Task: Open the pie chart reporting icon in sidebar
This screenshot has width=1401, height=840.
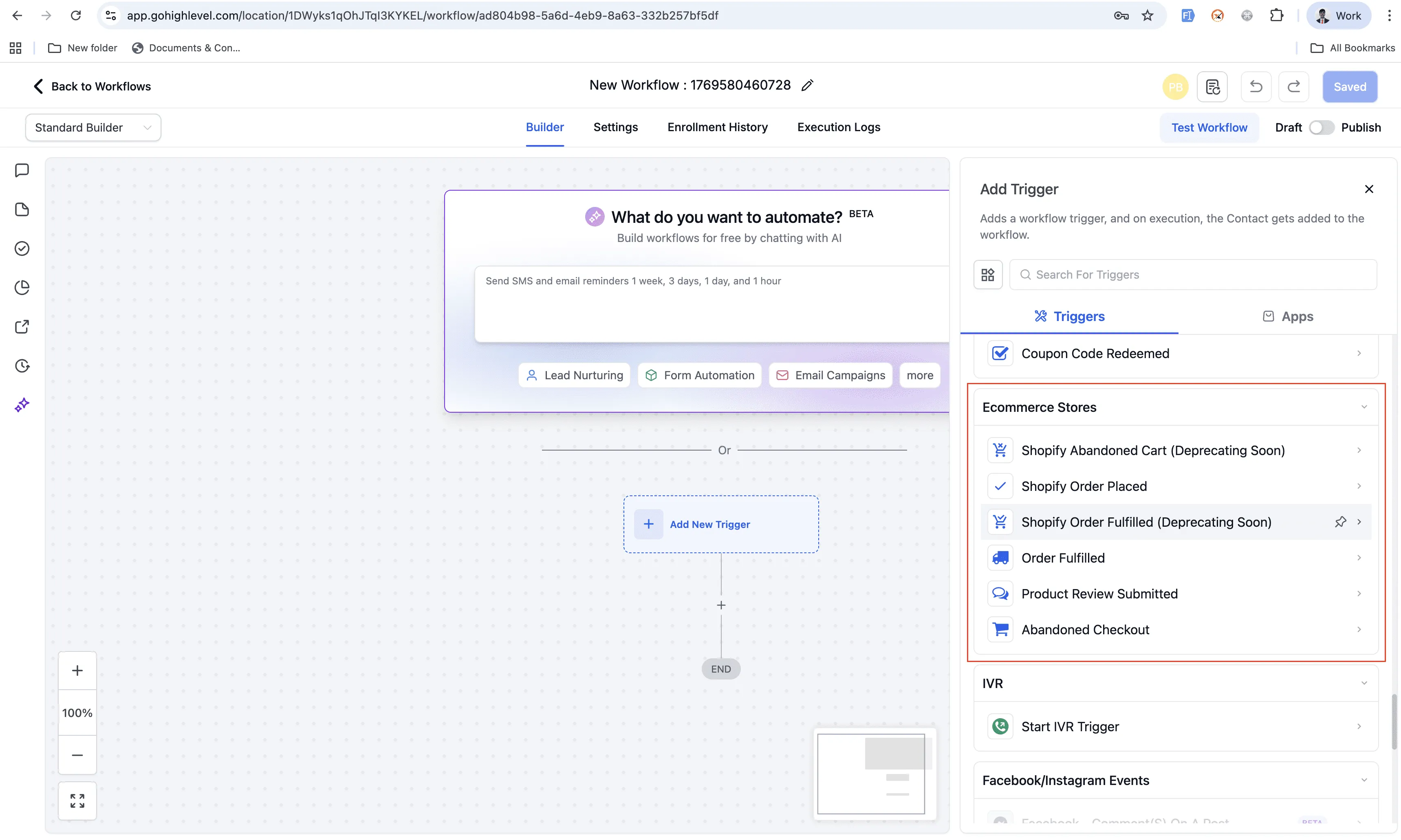Action: tap(22, 288)
